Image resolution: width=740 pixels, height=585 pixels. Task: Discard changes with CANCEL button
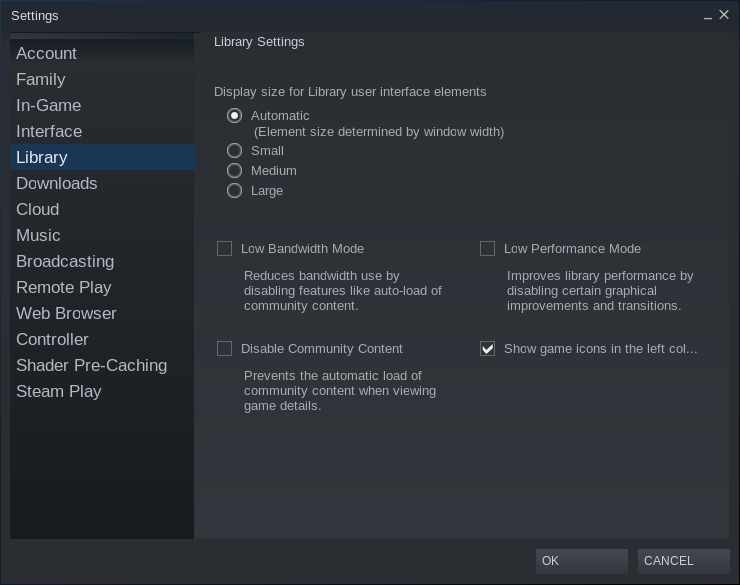684,561
